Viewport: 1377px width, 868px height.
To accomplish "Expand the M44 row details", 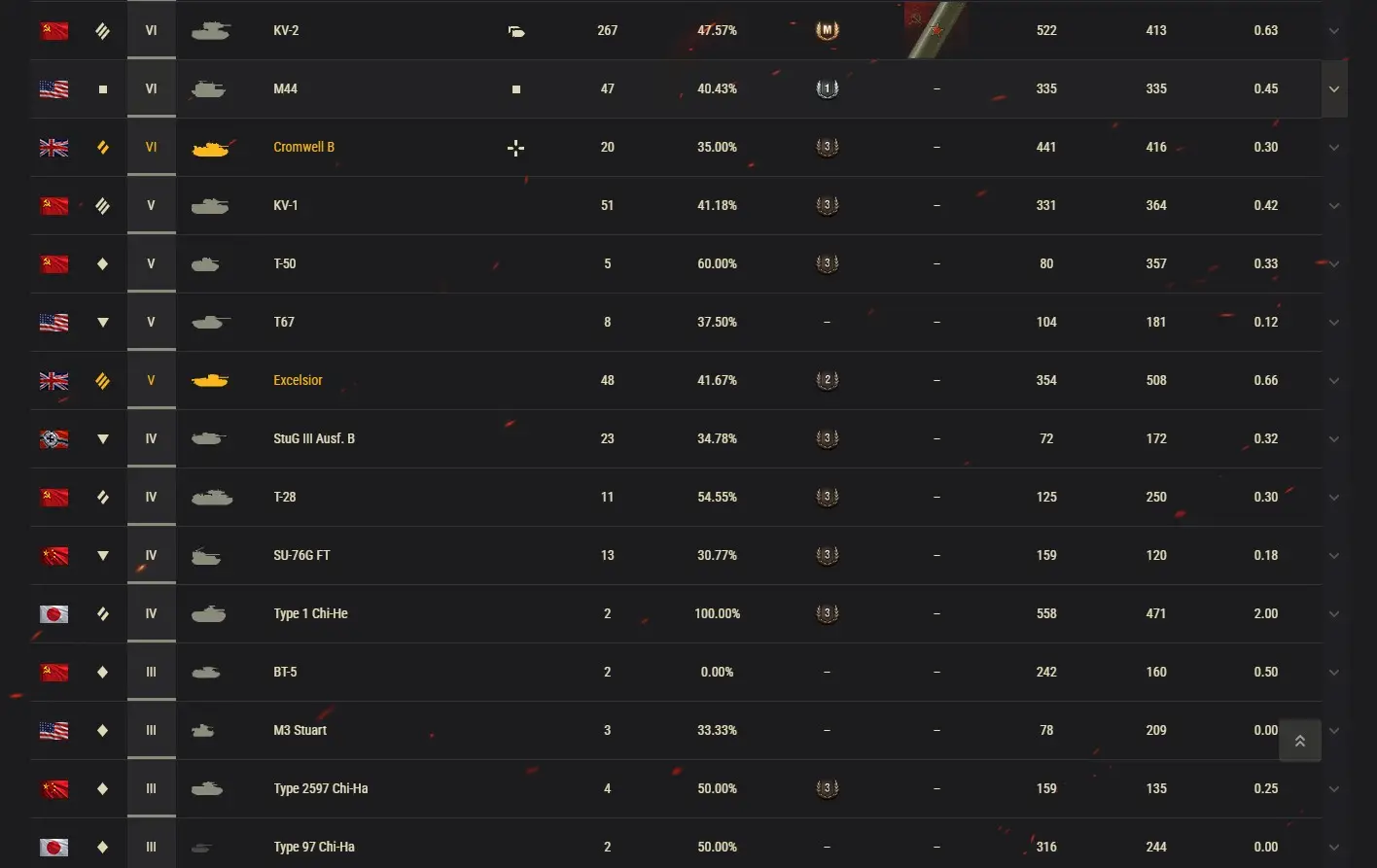I will tap(1334, 88).
